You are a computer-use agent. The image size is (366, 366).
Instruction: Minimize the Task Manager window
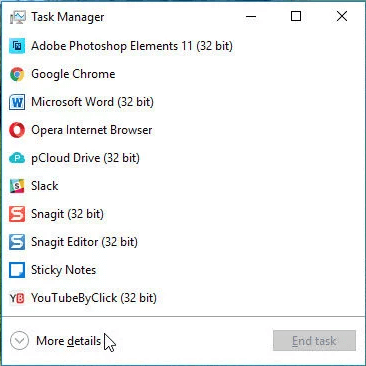coord(251,16)
